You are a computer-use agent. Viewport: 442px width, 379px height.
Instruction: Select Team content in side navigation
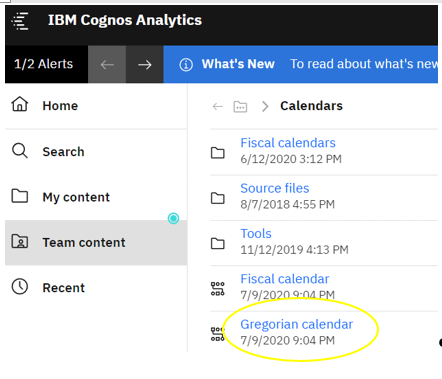coord(96,243)
